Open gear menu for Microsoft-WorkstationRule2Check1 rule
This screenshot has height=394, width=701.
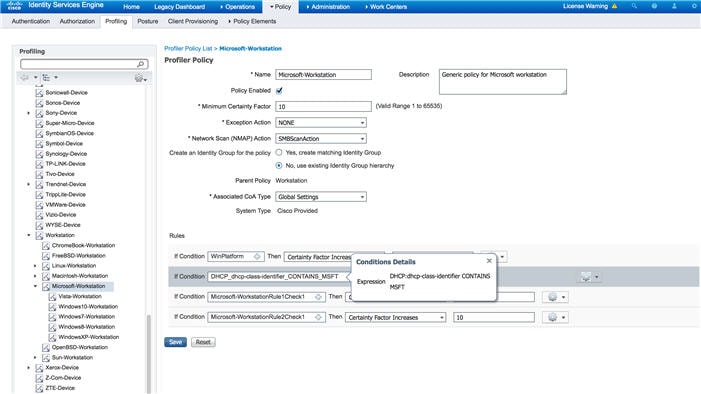pos(555,317)
